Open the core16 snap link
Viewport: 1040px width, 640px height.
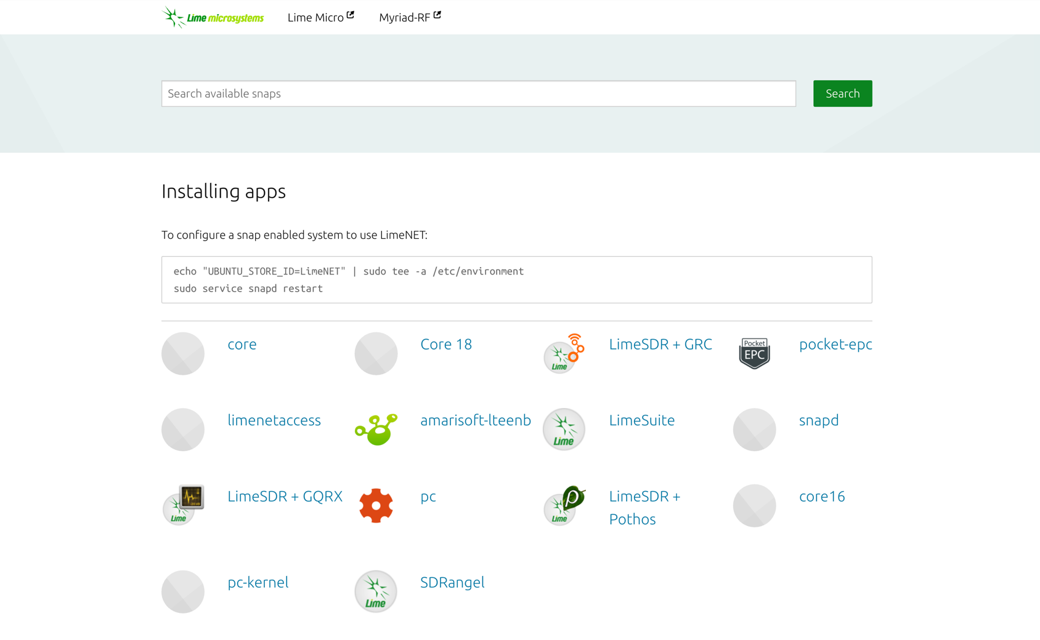(822, 497)
